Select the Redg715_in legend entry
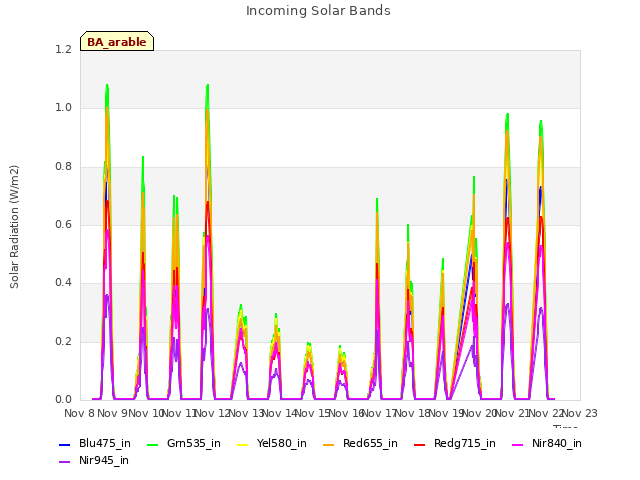The width and height of the screenshot is (640, 480). click(x=455, y=443)
